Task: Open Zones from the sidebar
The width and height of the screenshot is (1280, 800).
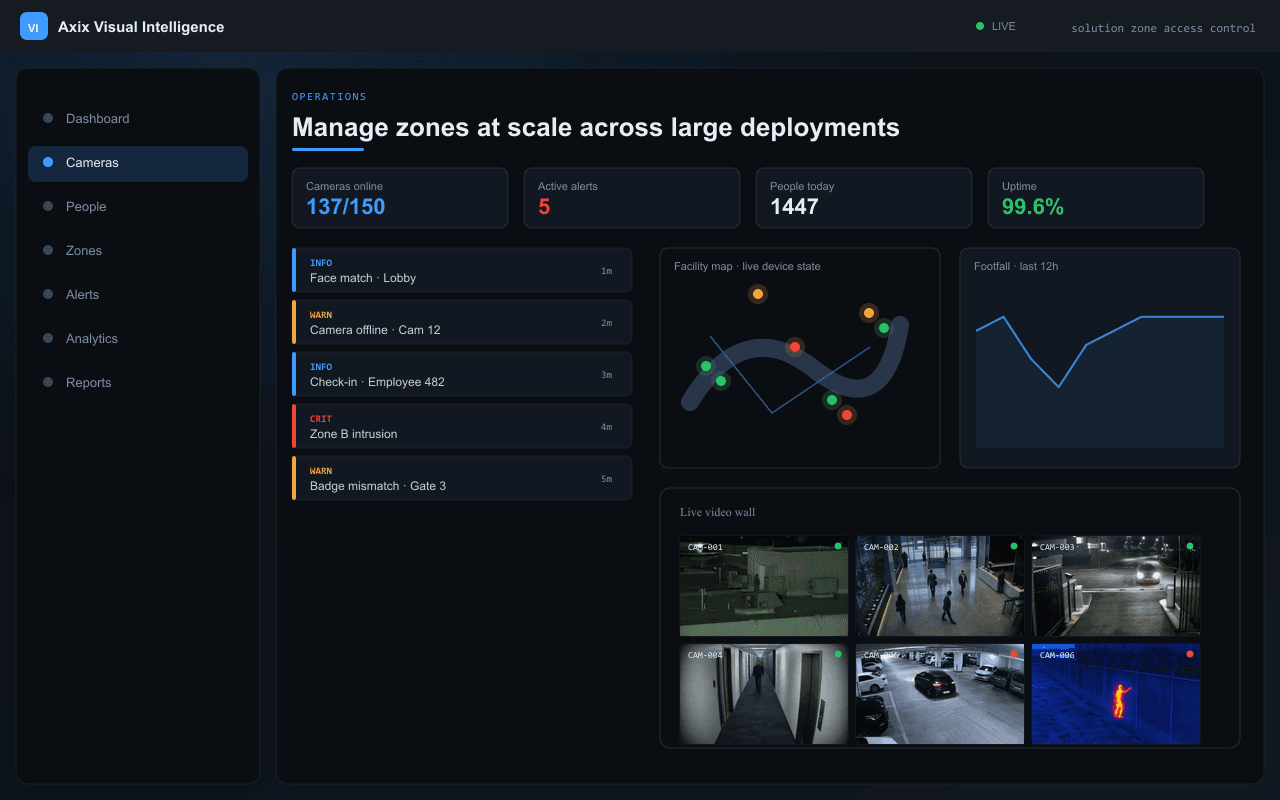Action: [138, 250]
